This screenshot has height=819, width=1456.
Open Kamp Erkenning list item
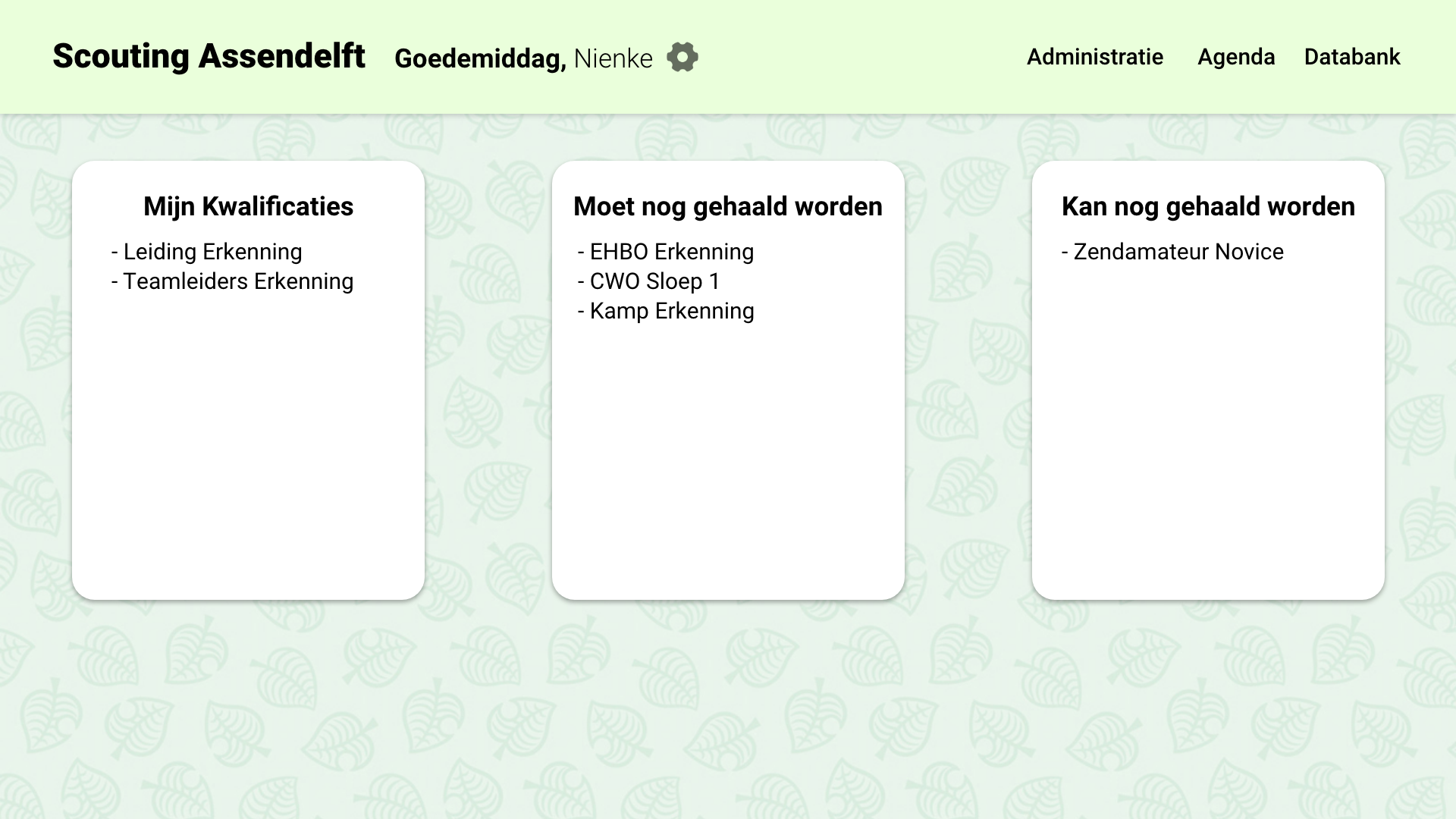pos(671,311)
